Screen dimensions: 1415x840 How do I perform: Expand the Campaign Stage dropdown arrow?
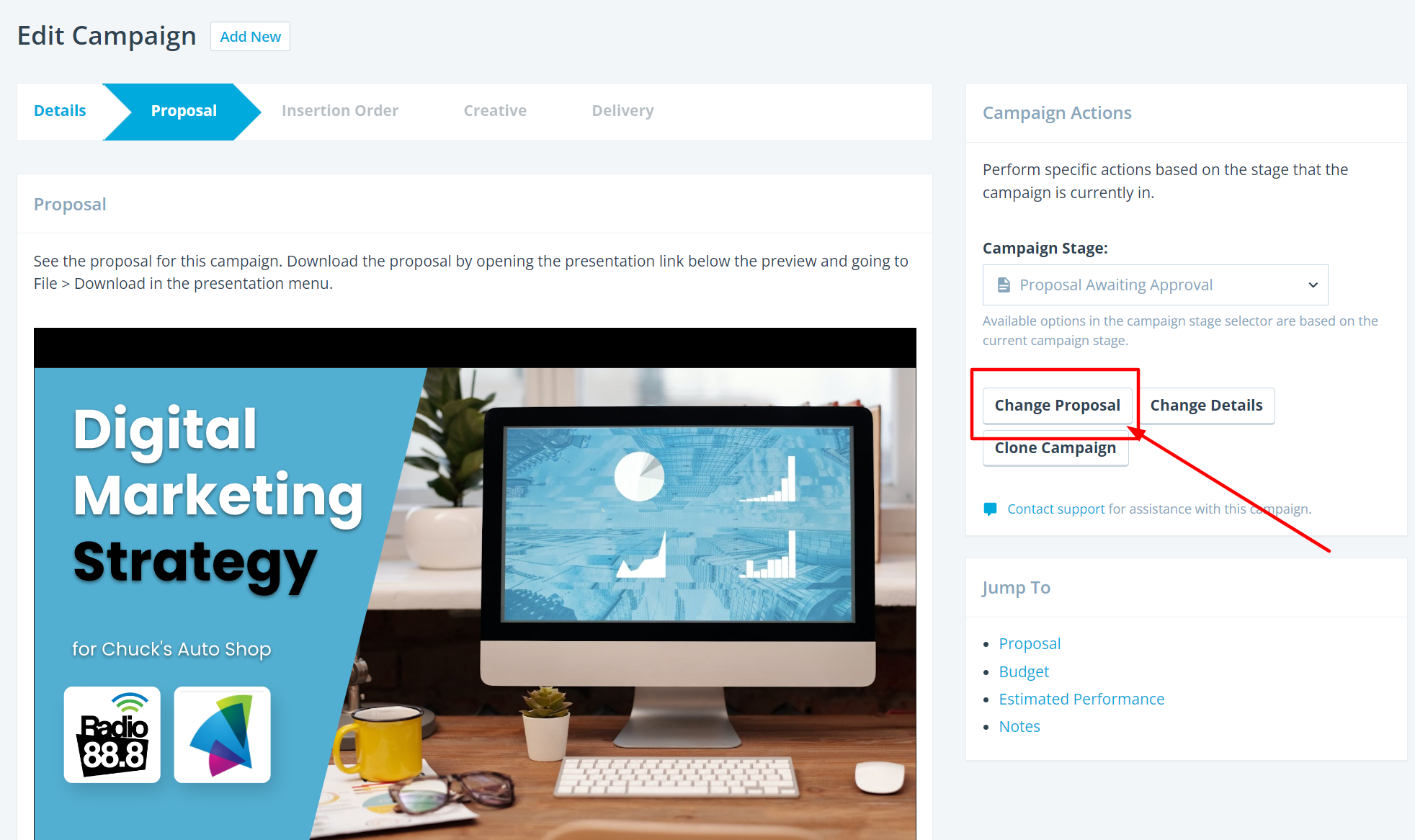point(1313,285)
